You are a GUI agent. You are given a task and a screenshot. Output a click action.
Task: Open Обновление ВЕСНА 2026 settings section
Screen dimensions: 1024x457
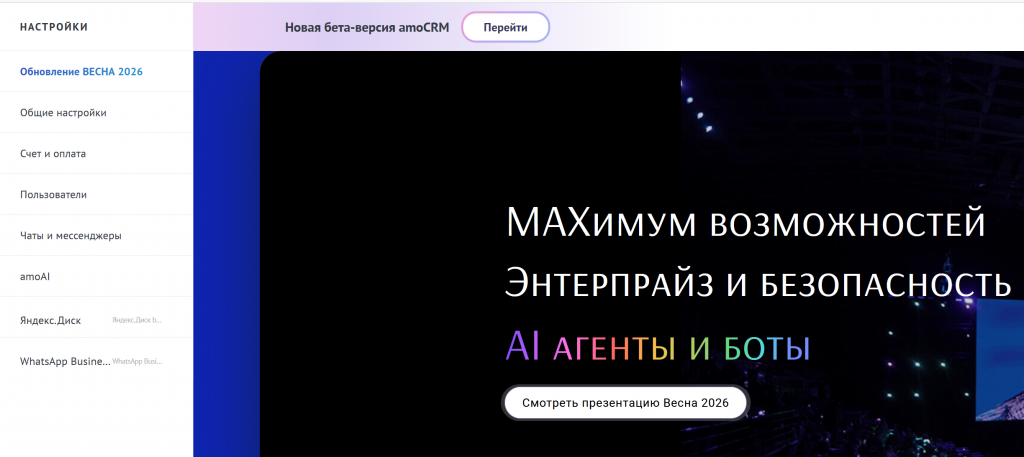96,72
